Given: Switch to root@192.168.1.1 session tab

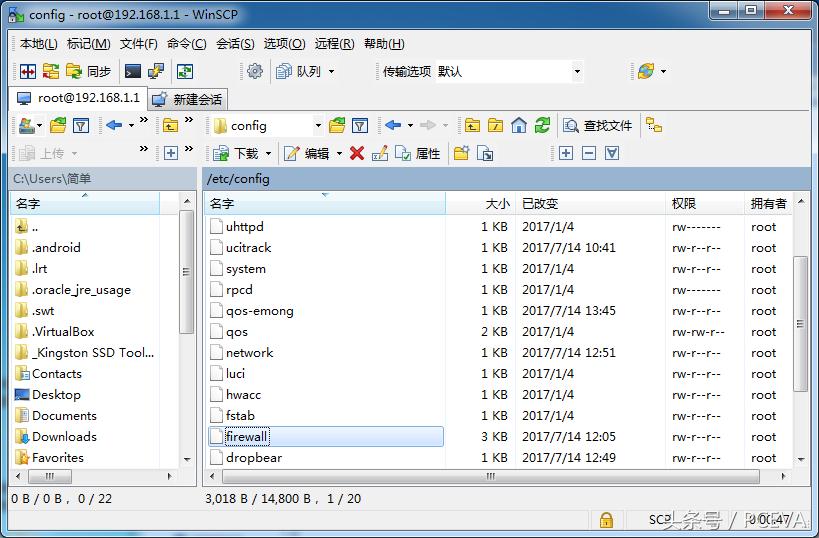Looking at the screenshot, I should [78, 98].
